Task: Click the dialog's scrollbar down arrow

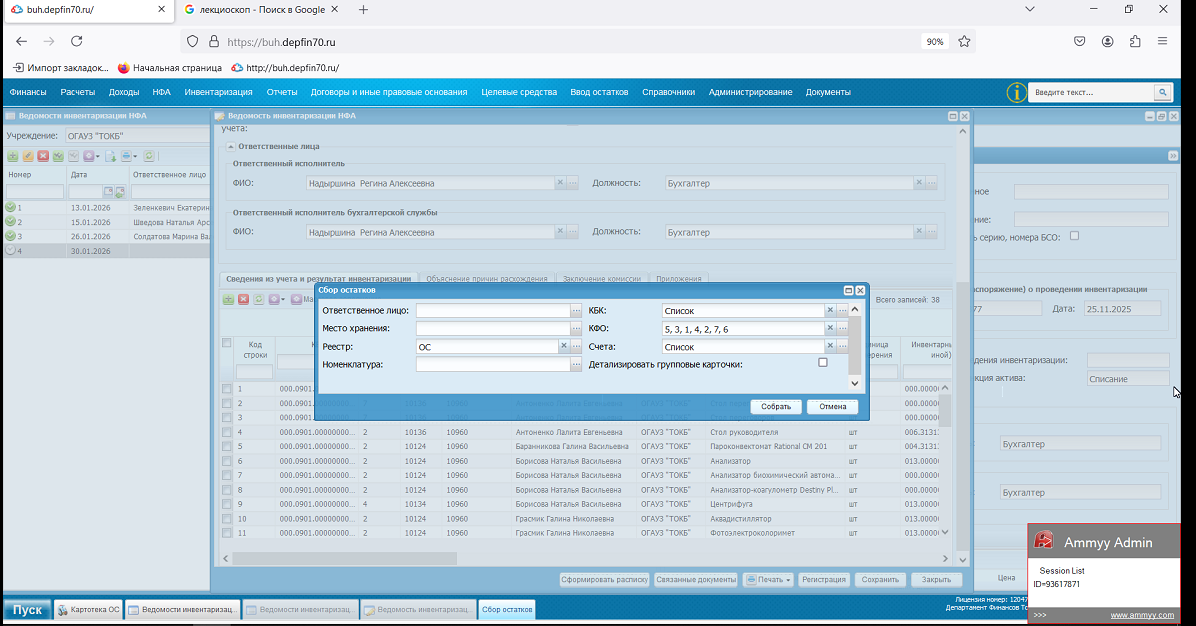Action: pos(854,384)
